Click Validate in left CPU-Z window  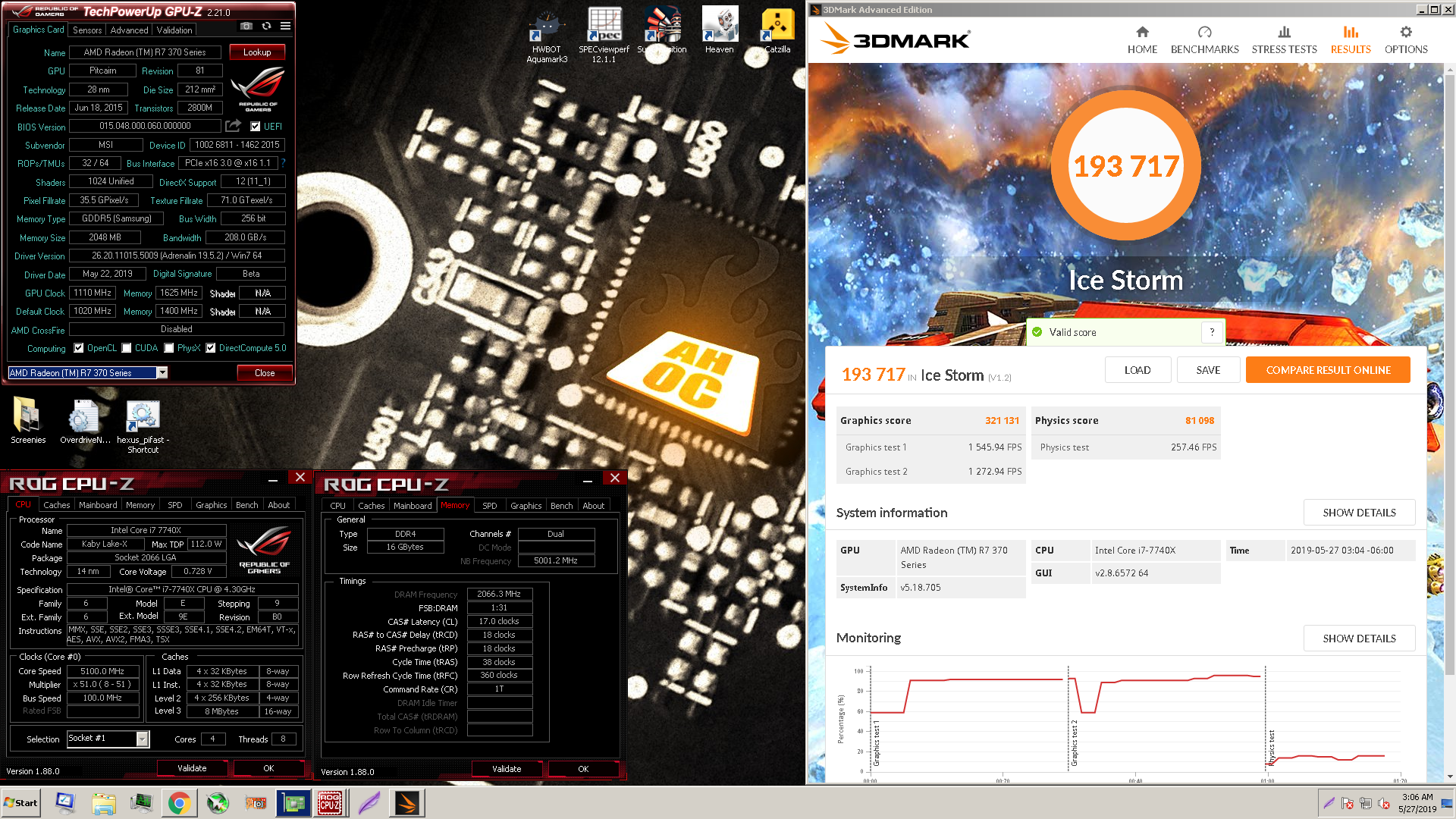[x=192, y=768]
